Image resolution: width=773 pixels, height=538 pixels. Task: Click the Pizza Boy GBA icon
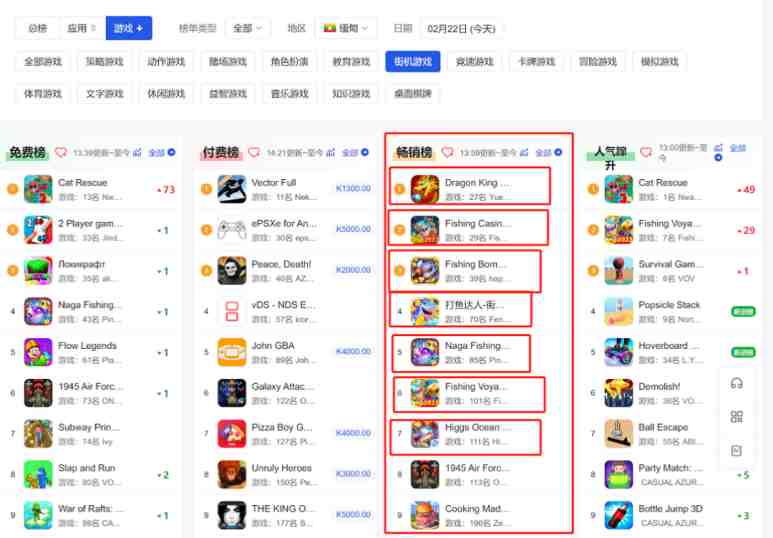point(232,433)
